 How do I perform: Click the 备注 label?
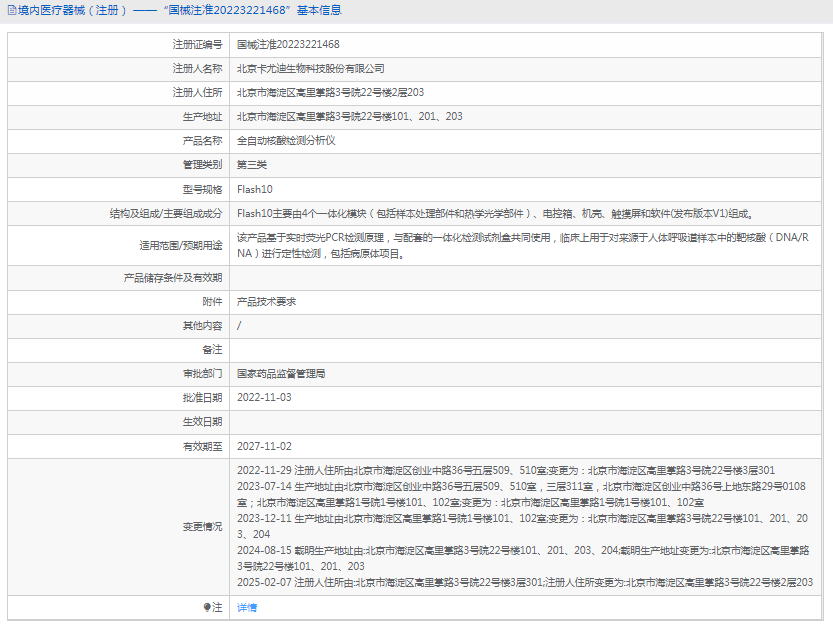pos(212,350)
